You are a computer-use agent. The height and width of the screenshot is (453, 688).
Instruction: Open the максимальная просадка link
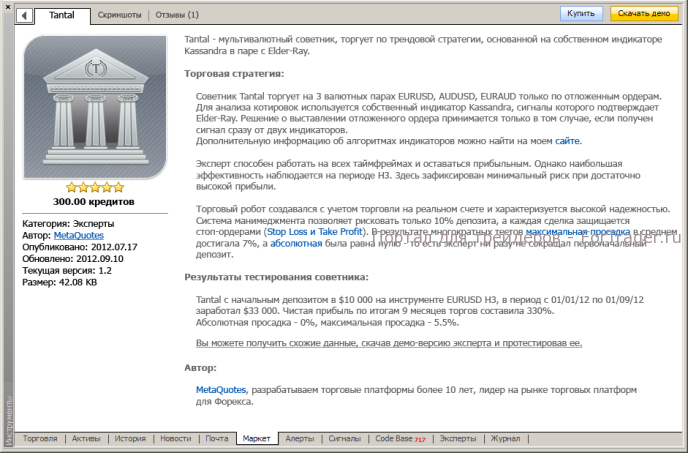[578, 231]
